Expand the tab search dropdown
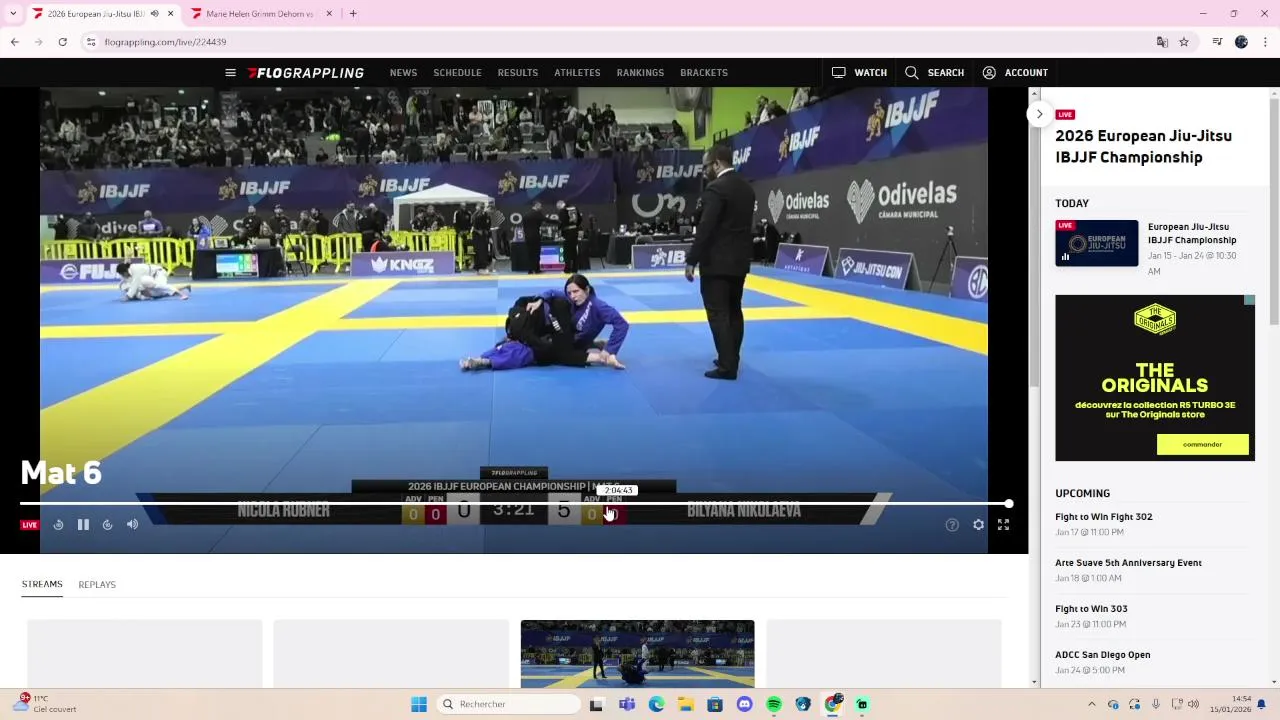This screenshot has width=1280, height=720. [13, 14]
